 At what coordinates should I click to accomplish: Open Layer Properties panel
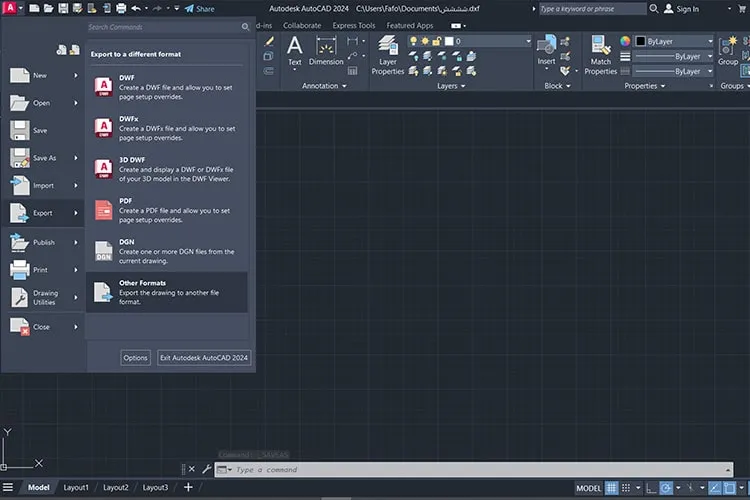(387, 56)
